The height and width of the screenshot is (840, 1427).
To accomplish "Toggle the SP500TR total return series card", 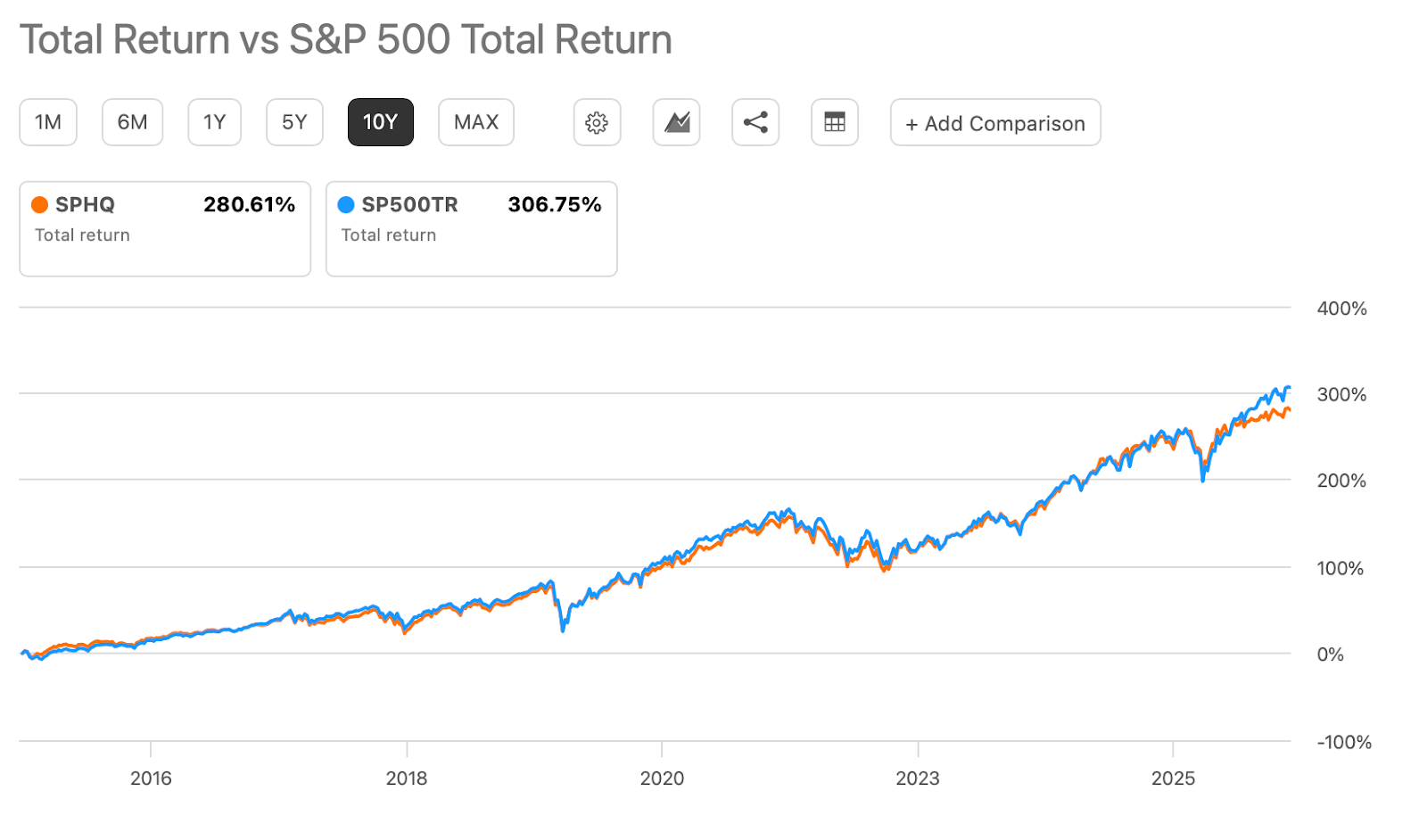I will [x=471, y=229].
